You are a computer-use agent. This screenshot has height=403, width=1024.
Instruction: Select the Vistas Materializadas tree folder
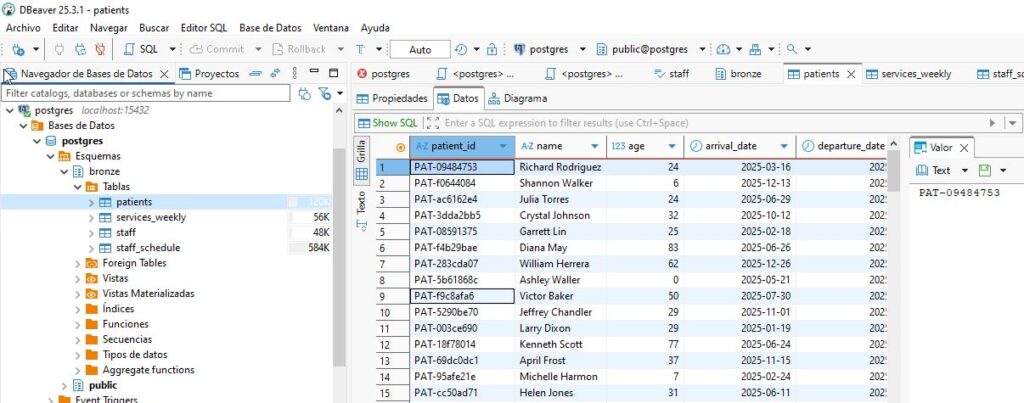click(x=148, y=294)
